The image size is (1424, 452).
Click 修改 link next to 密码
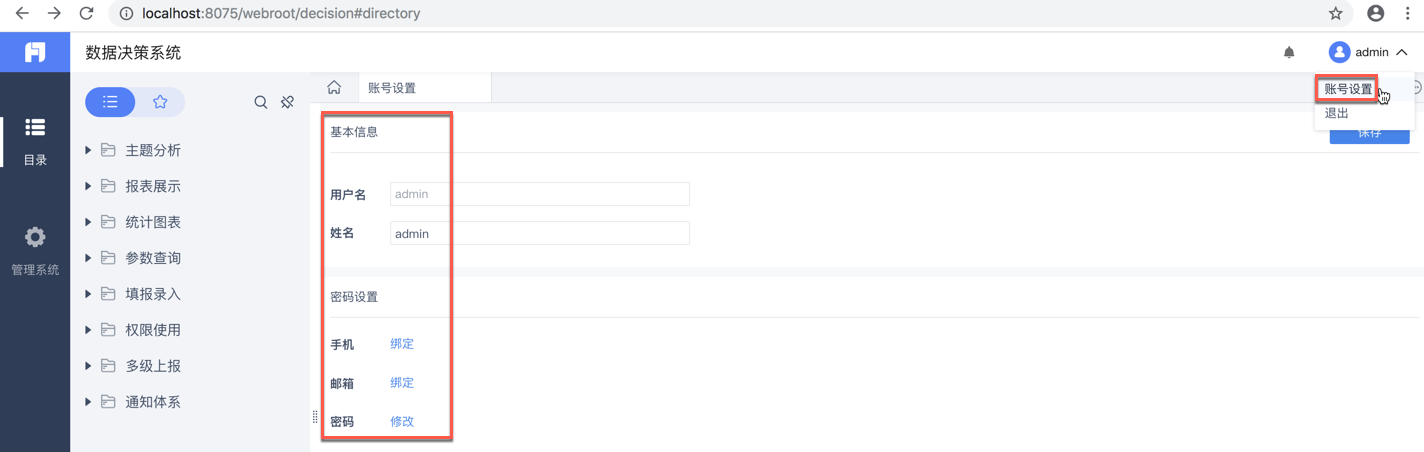coord(402,422)
